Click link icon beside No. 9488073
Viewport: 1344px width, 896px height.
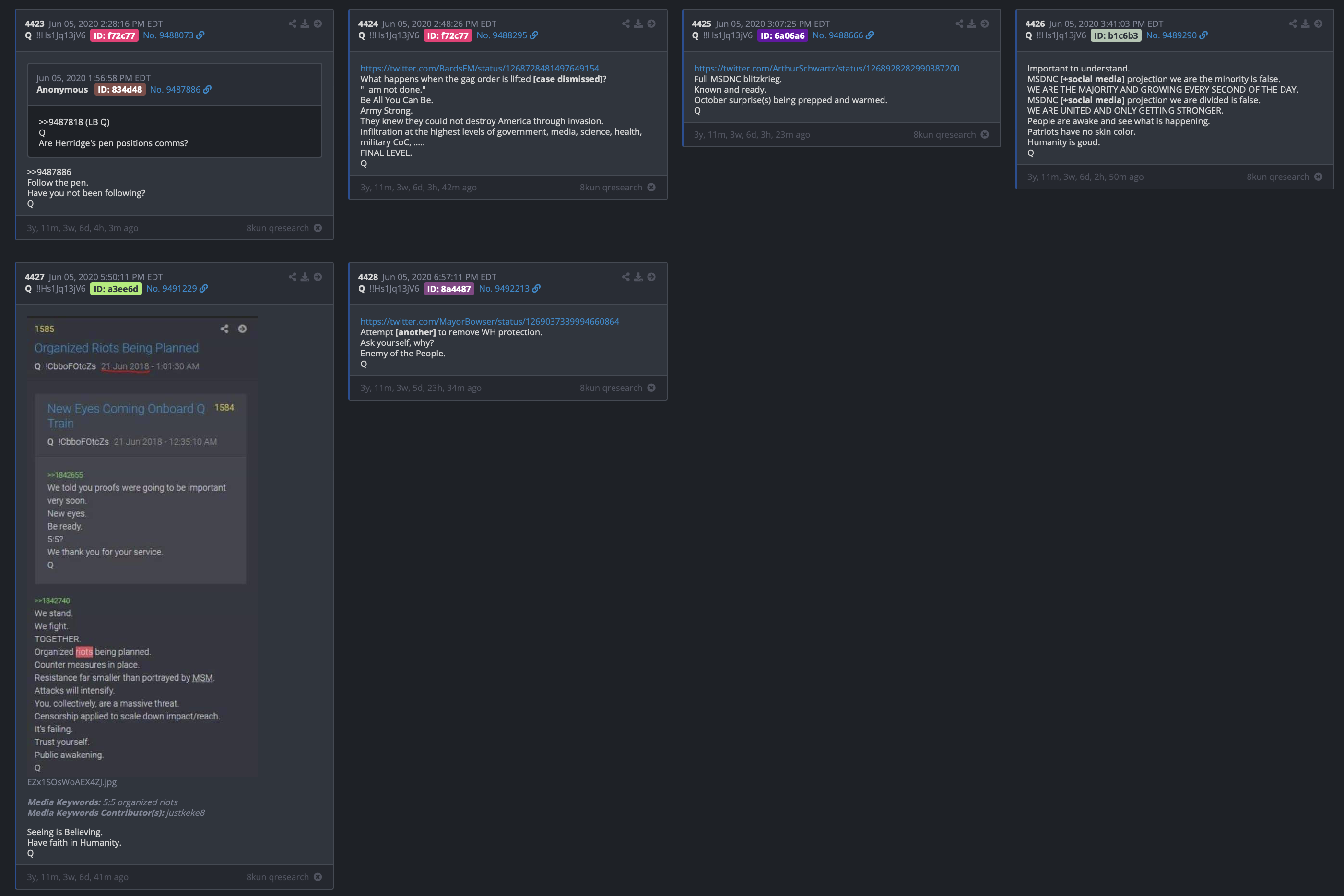[200, 35]
